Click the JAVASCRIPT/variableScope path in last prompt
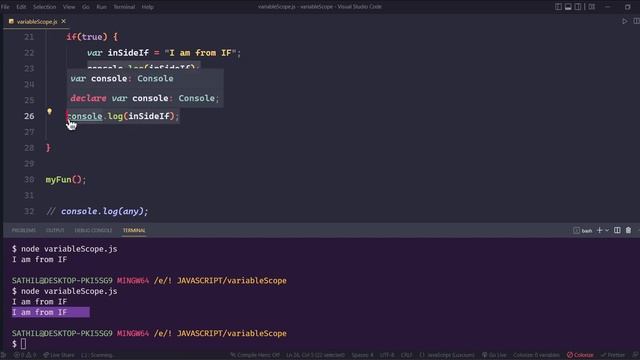The width and height of the screenshot is (640, 360). [231, 333]
